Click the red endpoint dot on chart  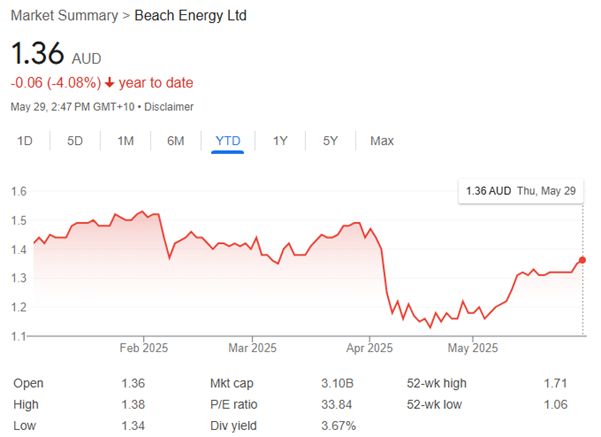(x=583, y=260)
